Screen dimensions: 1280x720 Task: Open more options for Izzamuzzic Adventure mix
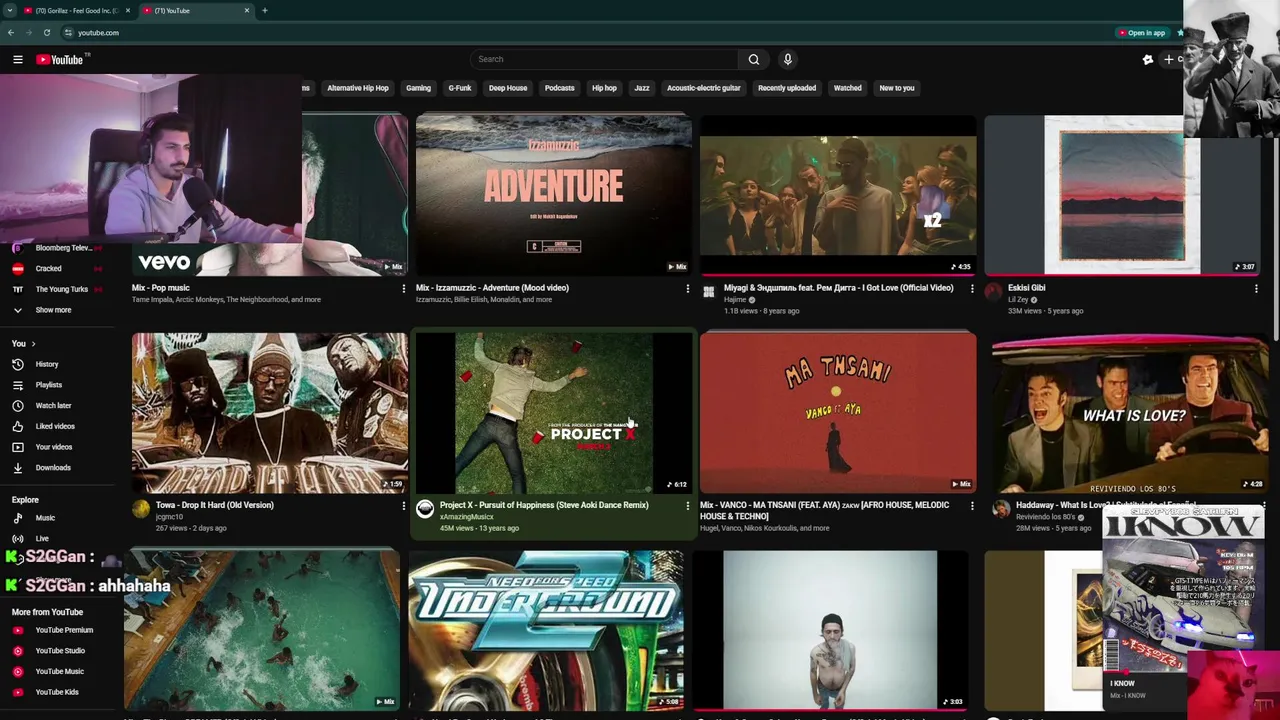(687, 289)
